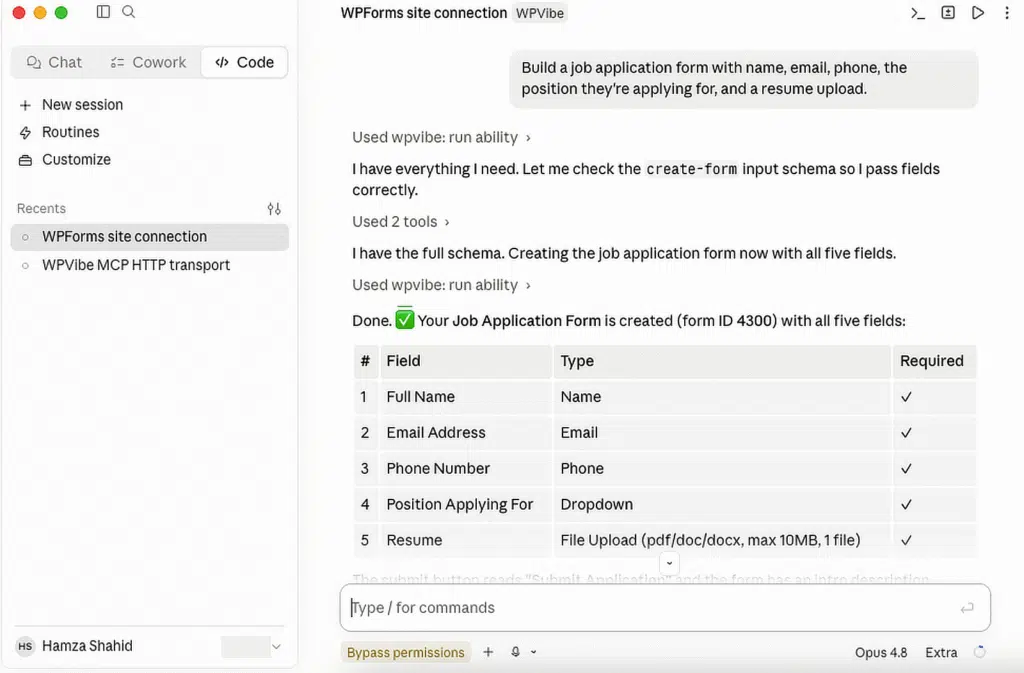Open the terminal icon in header
The width and height of the screenshot is (1024, 673).
[x=918, y=13]
